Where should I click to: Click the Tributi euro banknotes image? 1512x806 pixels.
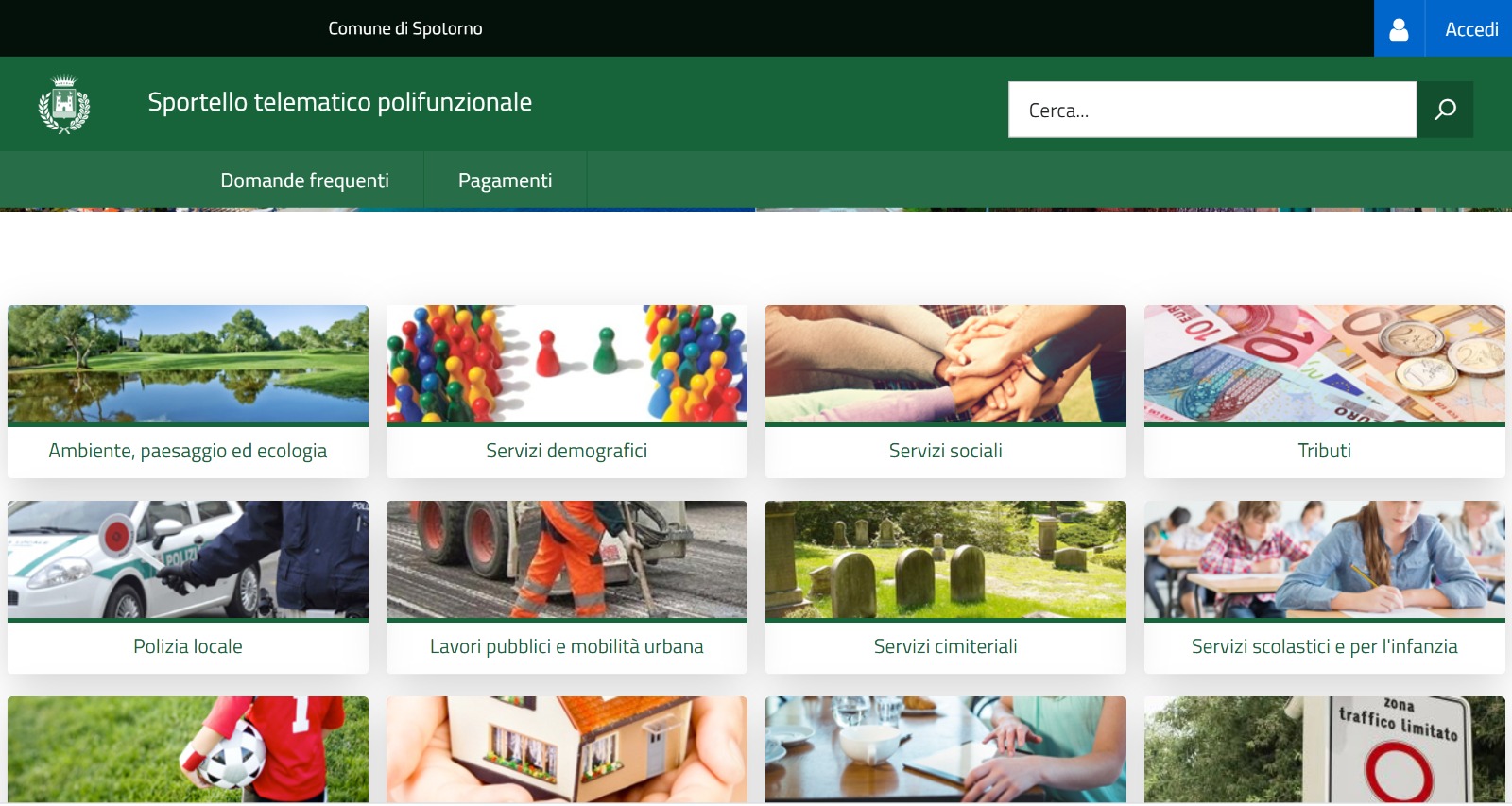(1325, 364)
